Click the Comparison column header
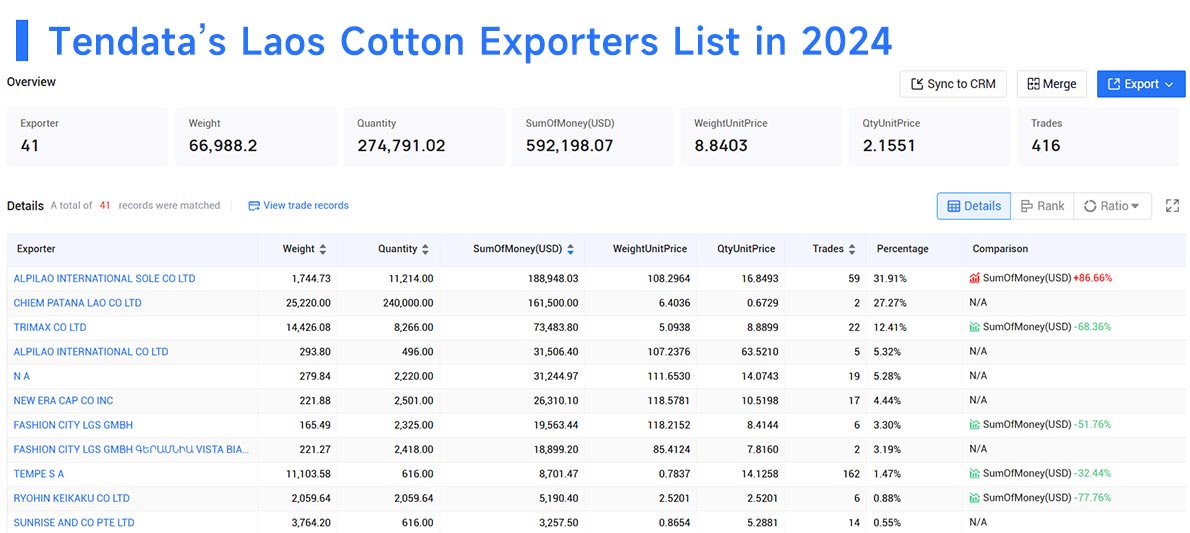The image size is (1190, 533). [1000, 249]
